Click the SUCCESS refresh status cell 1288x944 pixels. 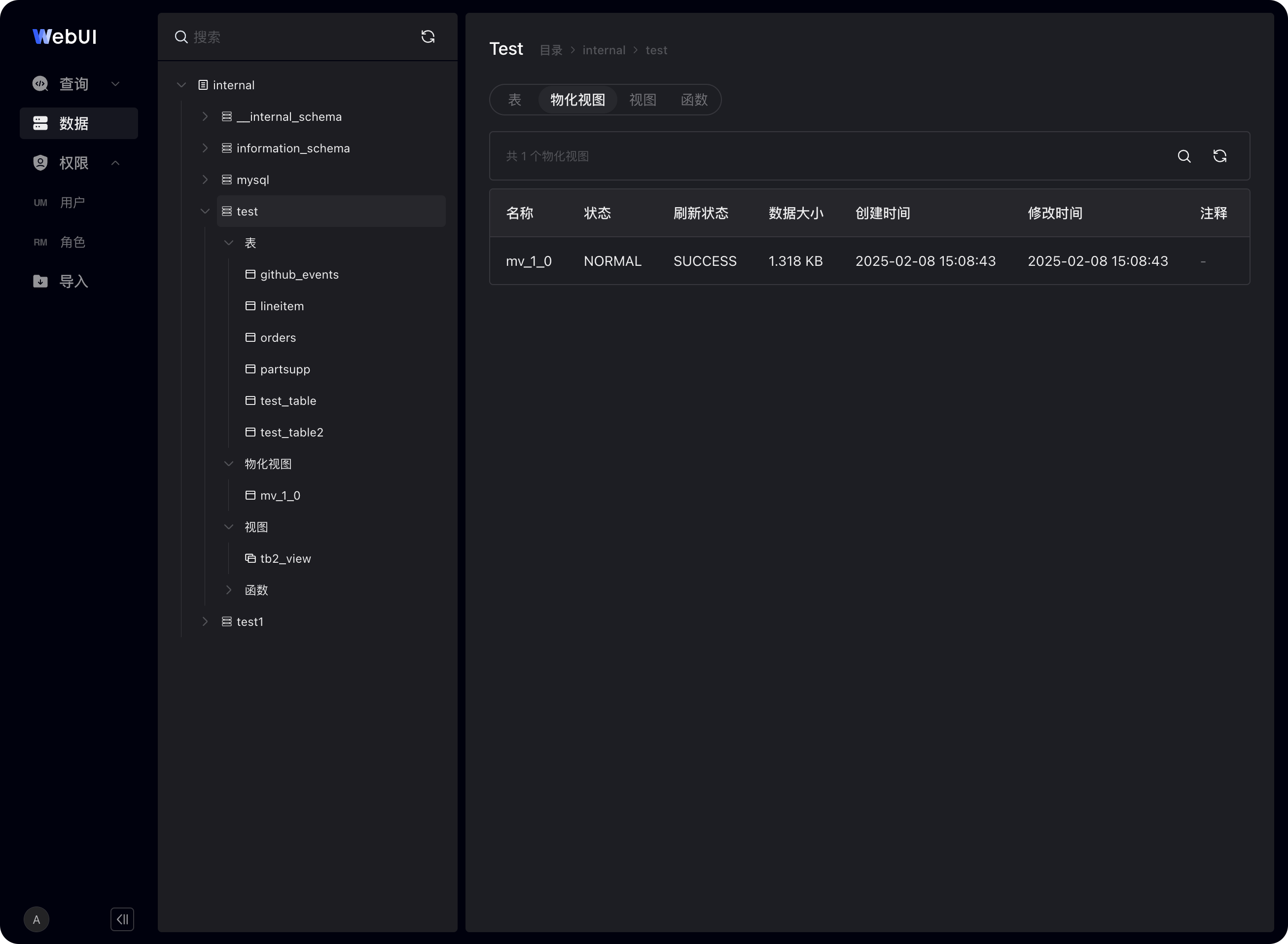[705, 261]
